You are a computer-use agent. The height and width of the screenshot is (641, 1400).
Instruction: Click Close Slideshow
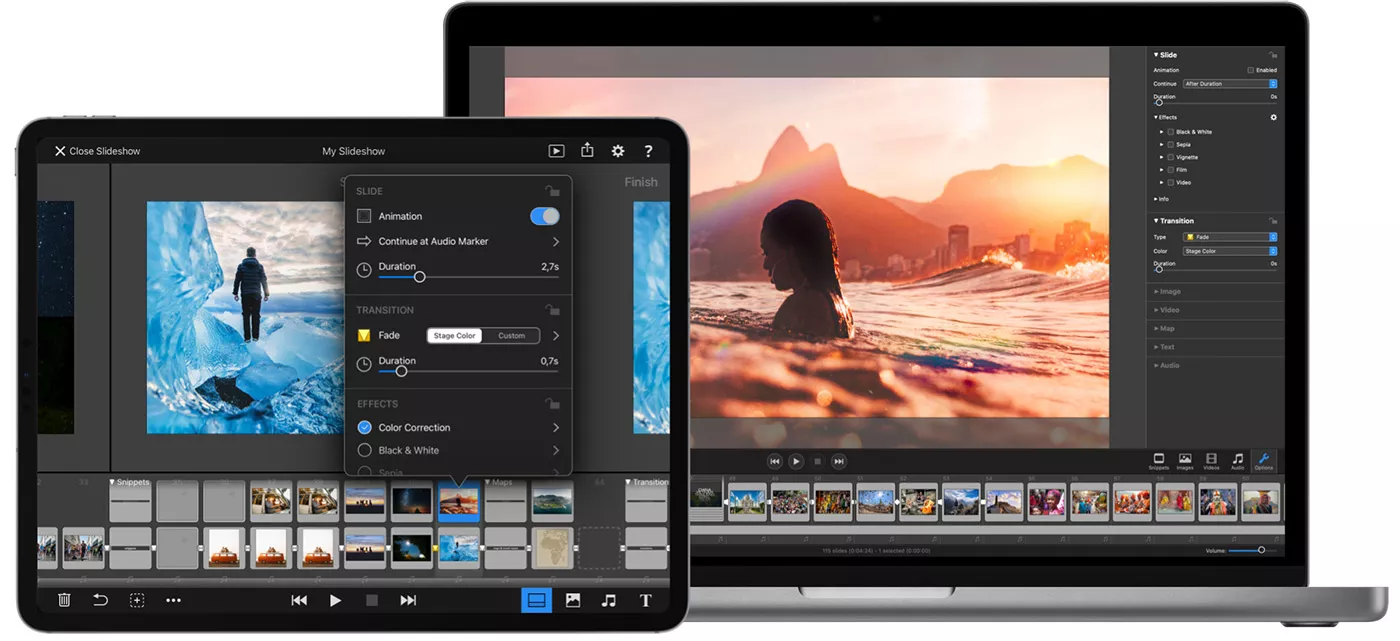point(97,151)
